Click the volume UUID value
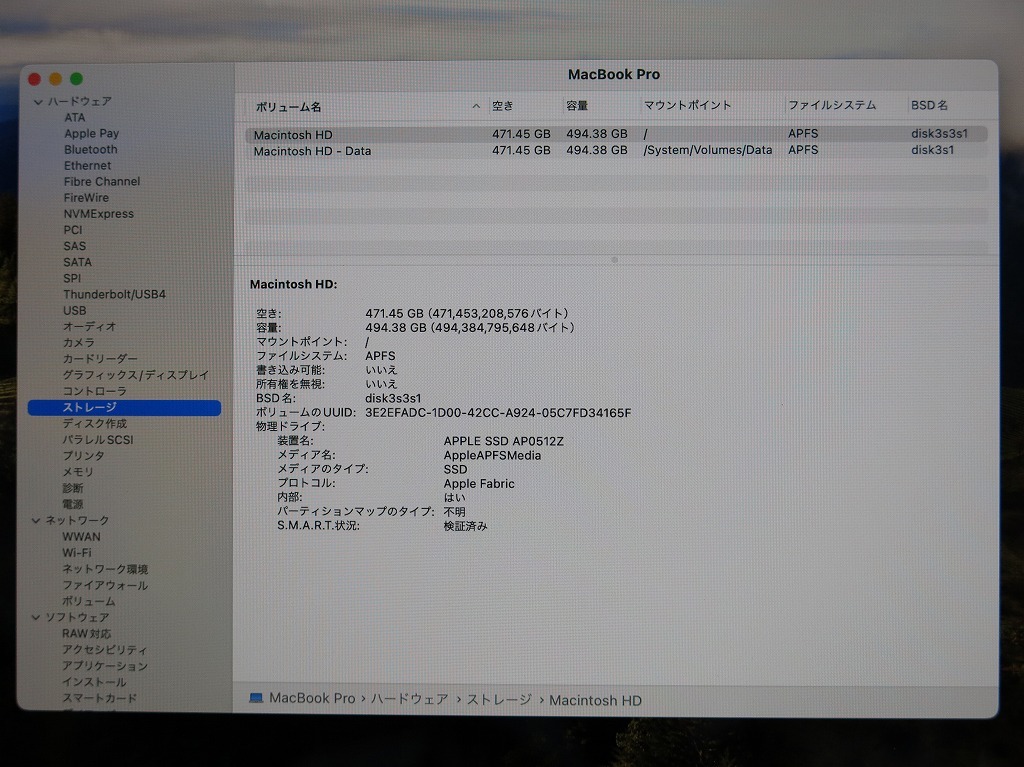This screenshot has width=1024, height=767. tap(498, 413)
